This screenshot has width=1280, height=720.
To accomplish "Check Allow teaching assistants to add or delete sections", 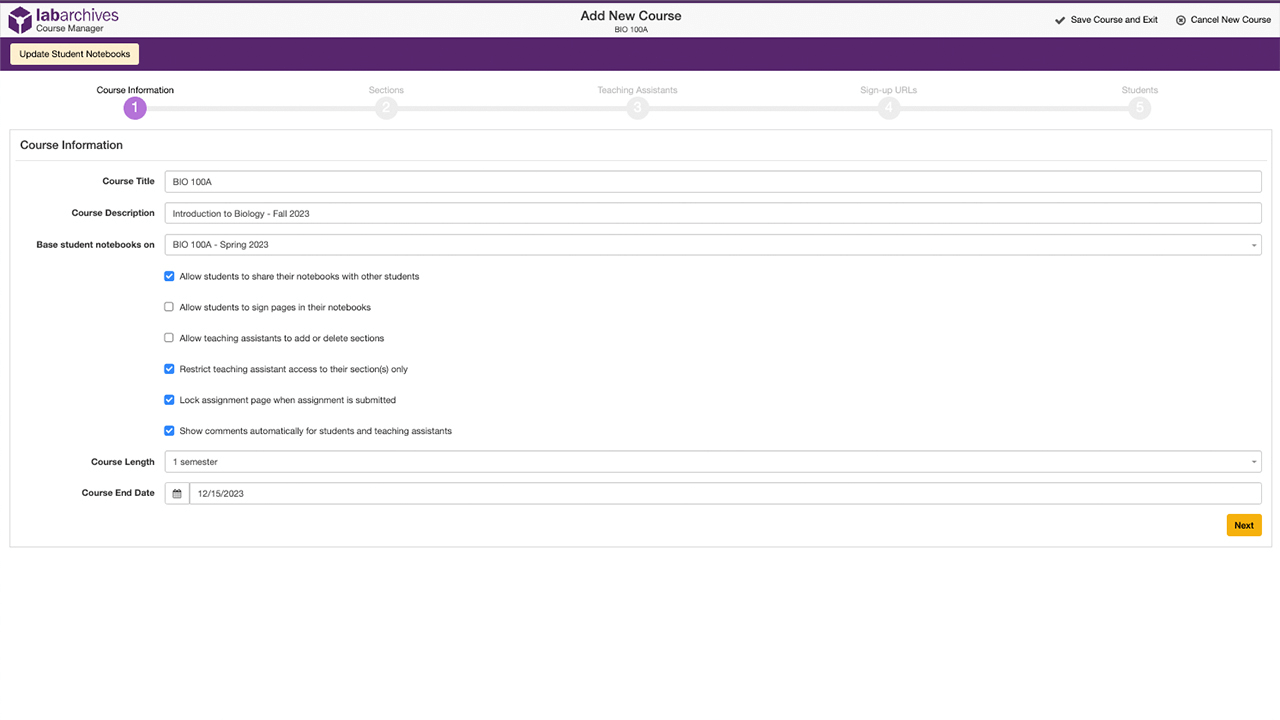I will pos(169,338).
